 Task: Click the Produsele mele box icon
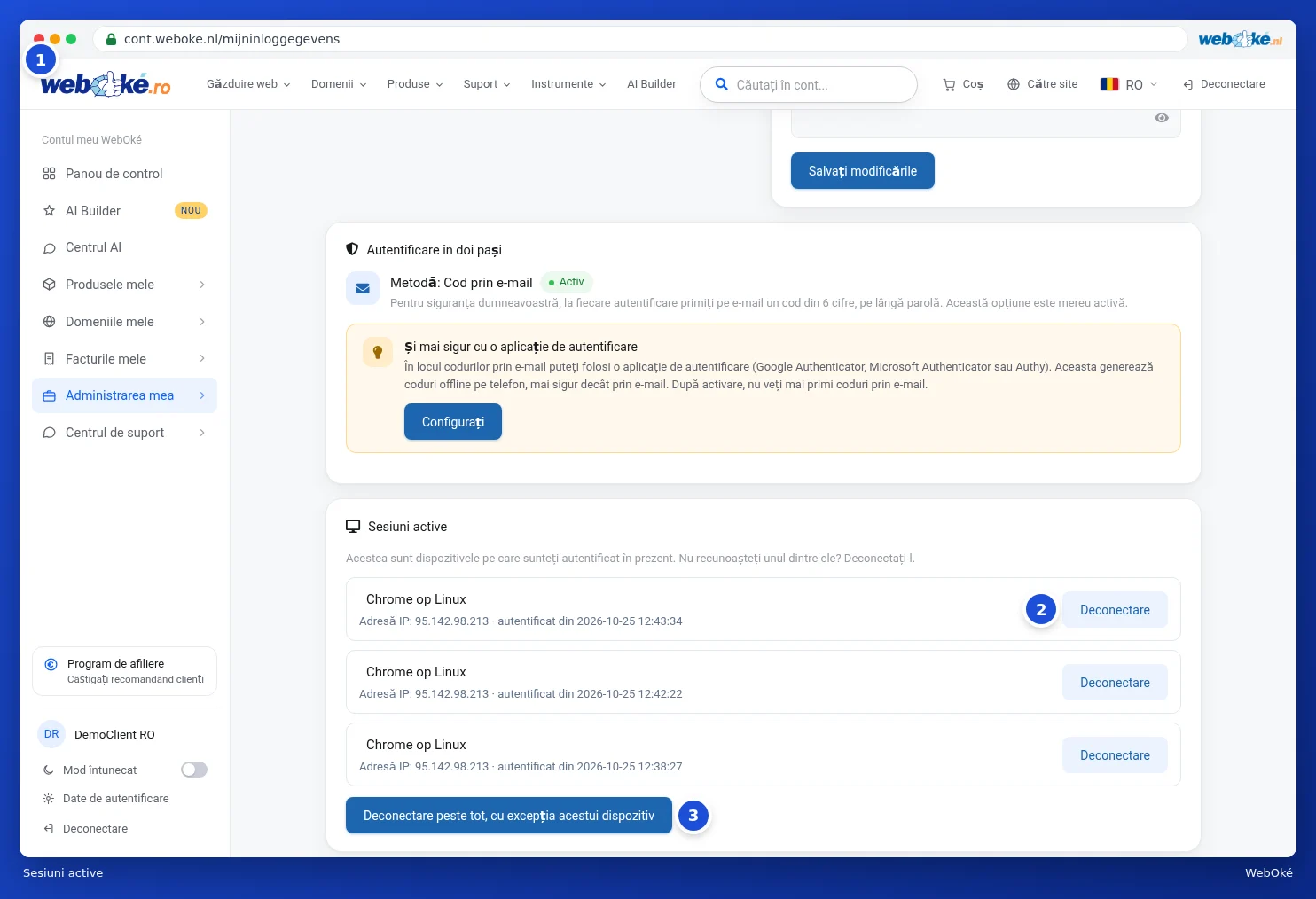point(50,285)
